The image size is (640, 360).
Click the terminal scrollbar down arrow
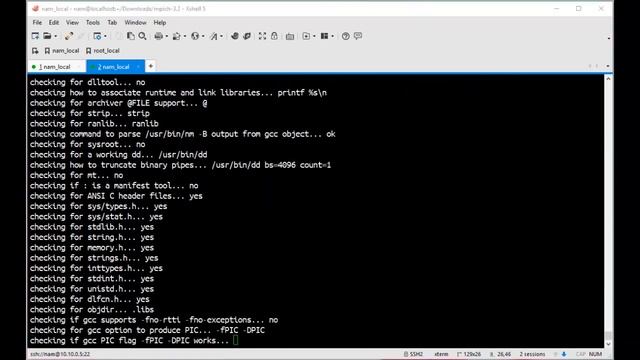click(608, 344)
